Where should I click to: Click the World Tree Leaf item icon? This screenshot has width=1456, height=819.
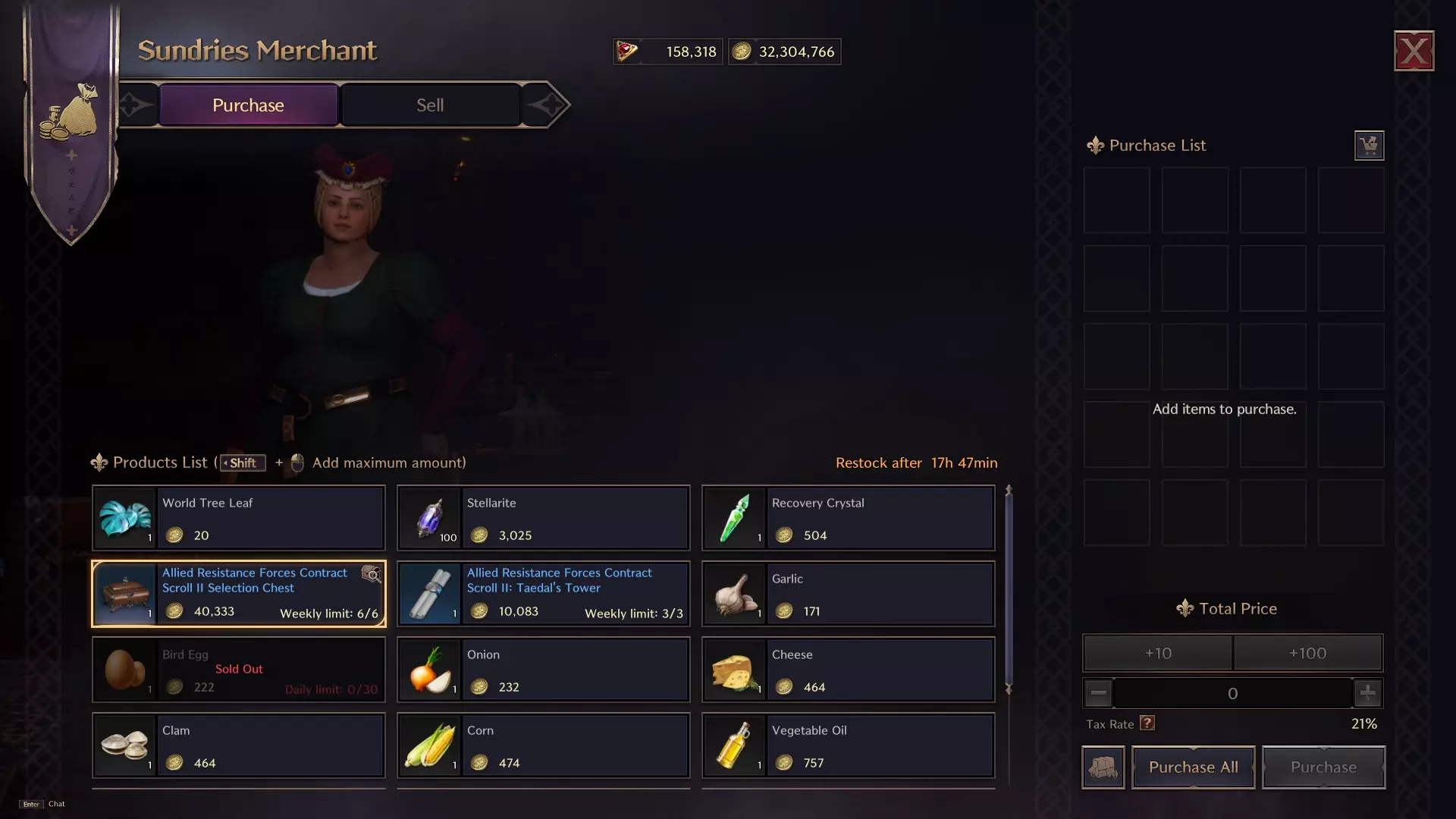125,519
